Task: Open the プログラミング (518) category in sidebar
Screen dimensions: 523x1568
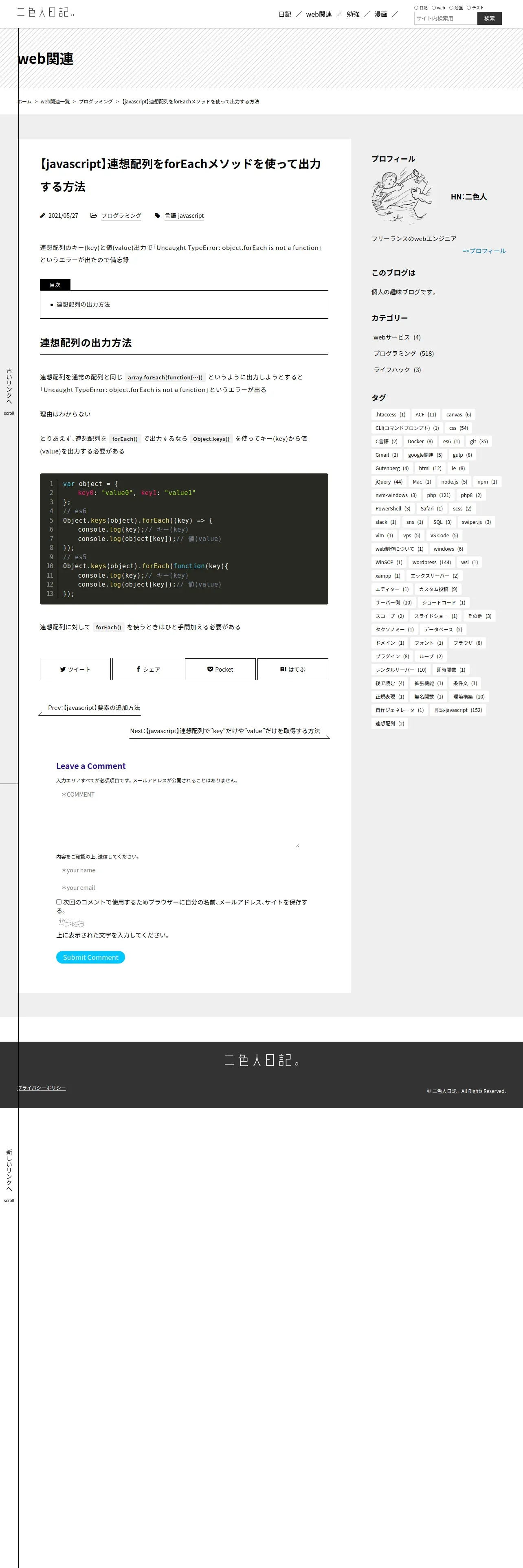Action: pos(404,353)
